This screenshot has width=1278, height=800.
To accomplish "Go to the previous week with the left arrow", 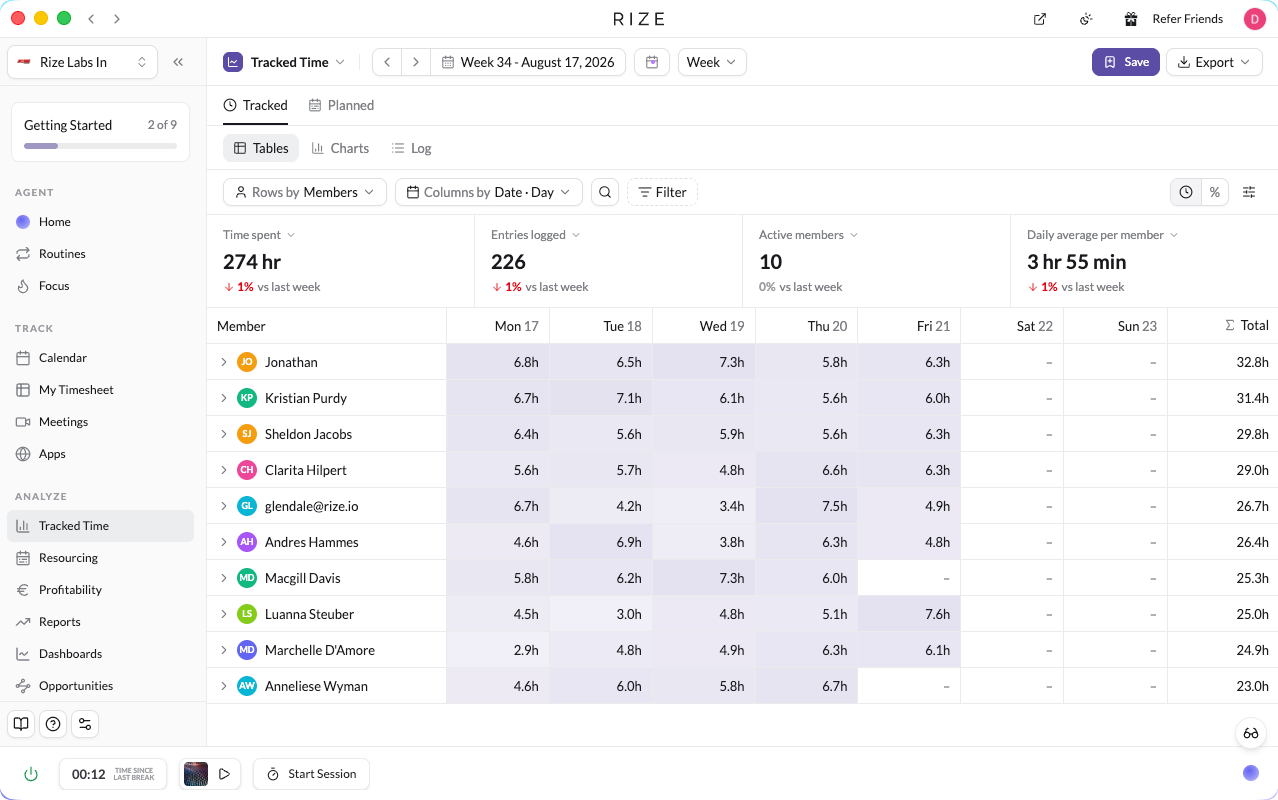I will [387, 62].
